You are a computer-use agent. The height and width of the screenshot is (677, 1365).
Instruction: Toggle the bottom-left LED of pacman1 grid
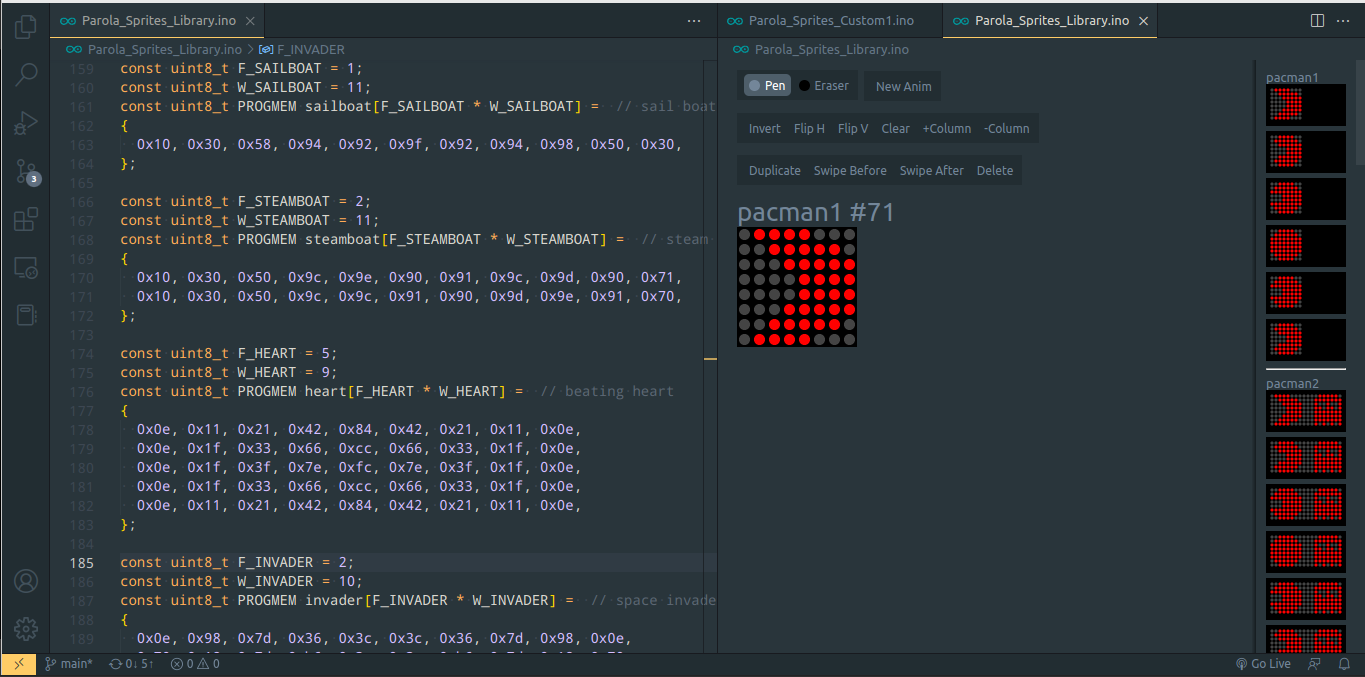pos(744,339)
